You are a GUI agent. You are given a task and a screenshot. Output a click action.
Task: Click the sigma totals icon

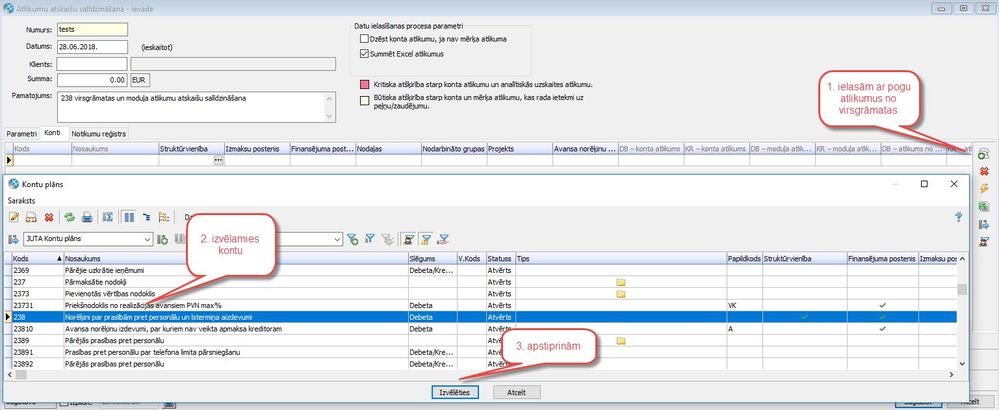109,217
